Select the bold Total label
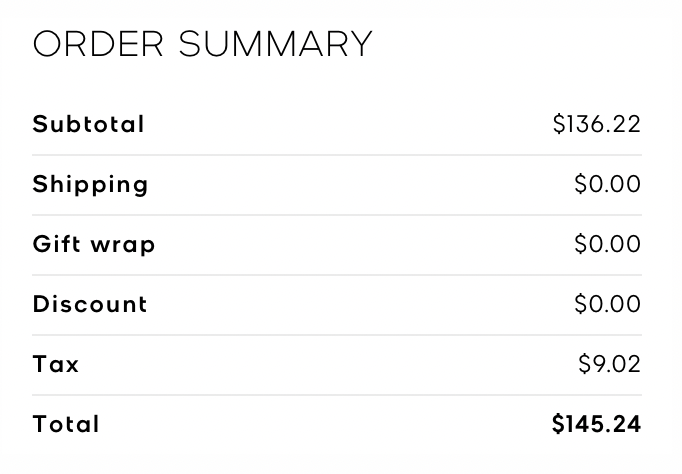 pos(66,424)
